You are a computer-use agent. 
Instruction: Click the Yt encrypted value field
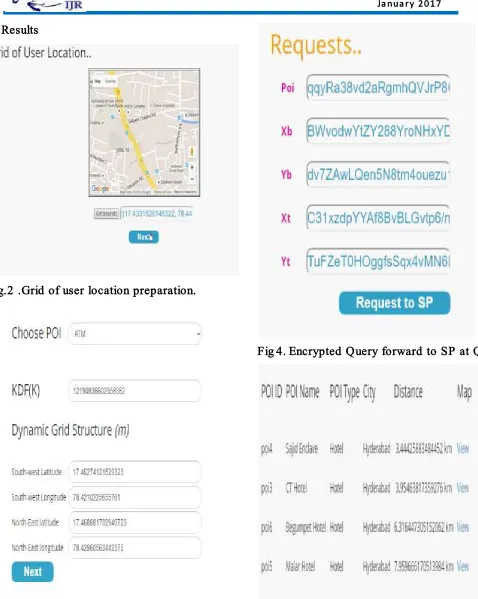(x=378, y=262)
